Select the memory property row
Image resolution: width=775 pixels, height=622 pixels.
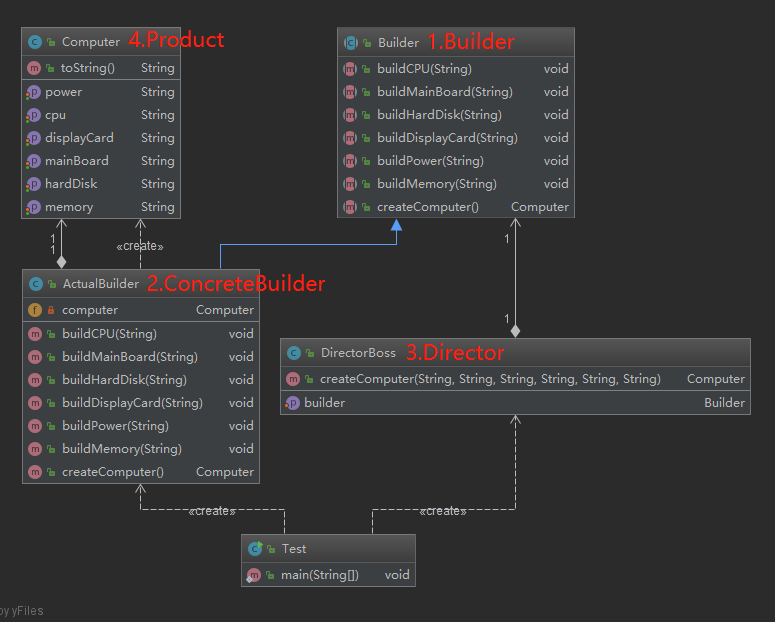(101, 207)
